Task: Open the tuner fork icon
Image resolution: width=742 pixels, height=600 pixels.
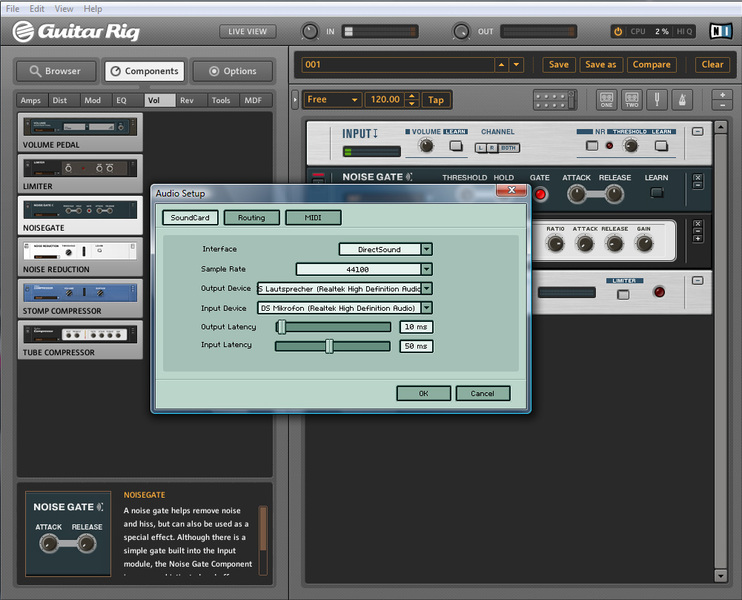Action: tap(657, 100)
